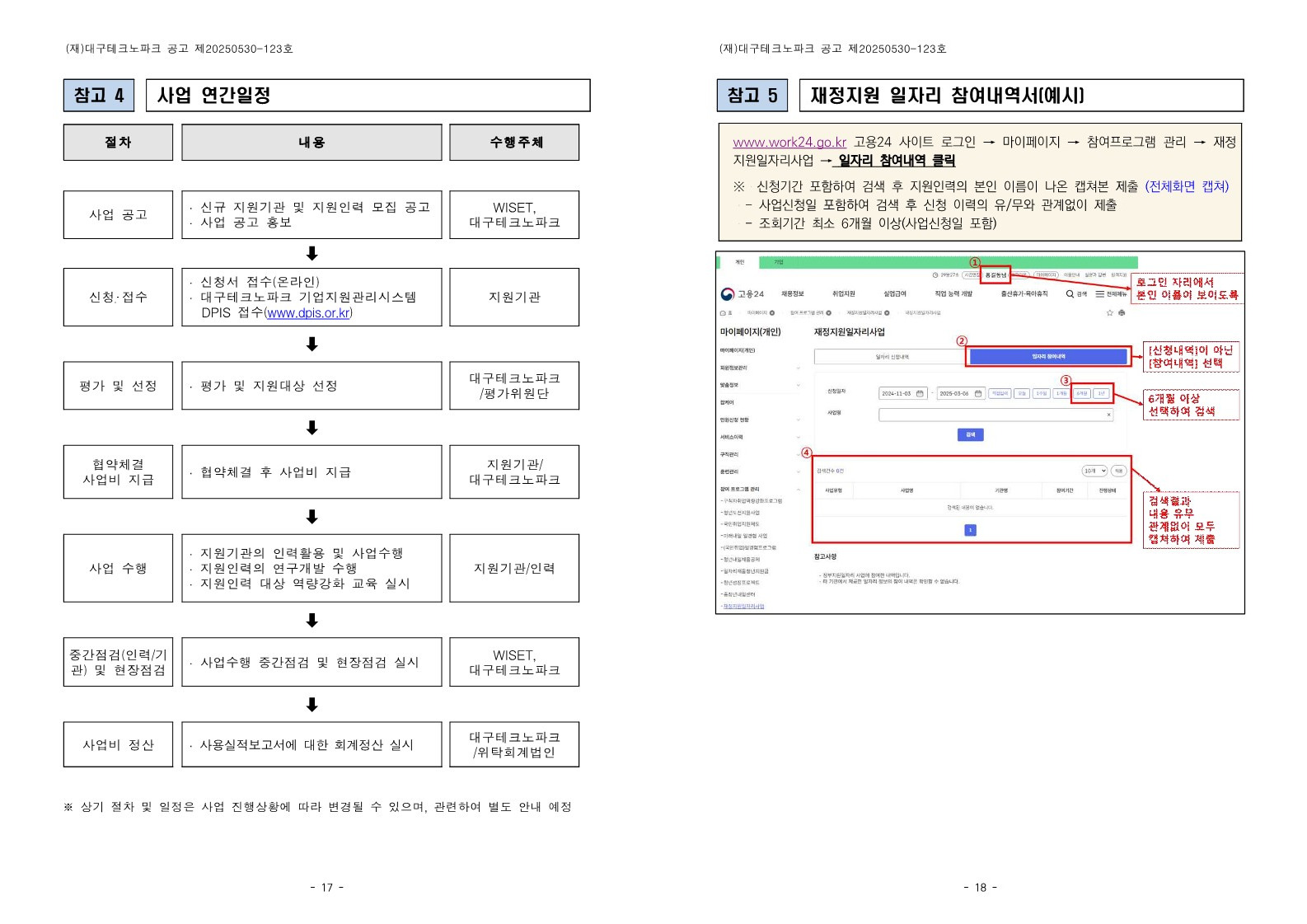The width and height of the screenshot is (1307, 924).
Task: Click the 진행상태 column header
Action: tap(1107, 490)
